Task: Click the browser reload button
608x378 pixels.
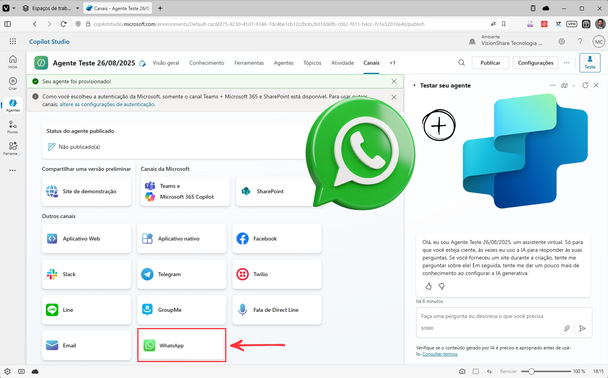Action: pyautogui.click(x=64, y=24)
